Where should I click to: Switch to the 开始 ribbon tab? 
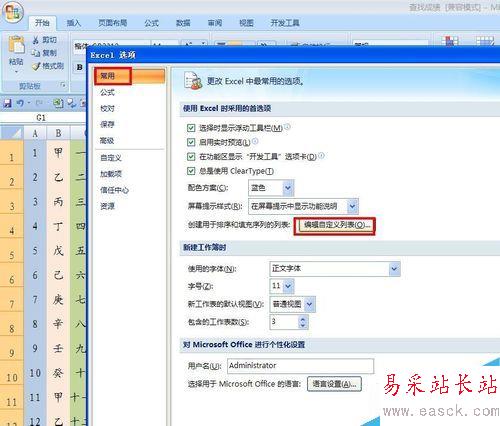(x=42, y=23)
